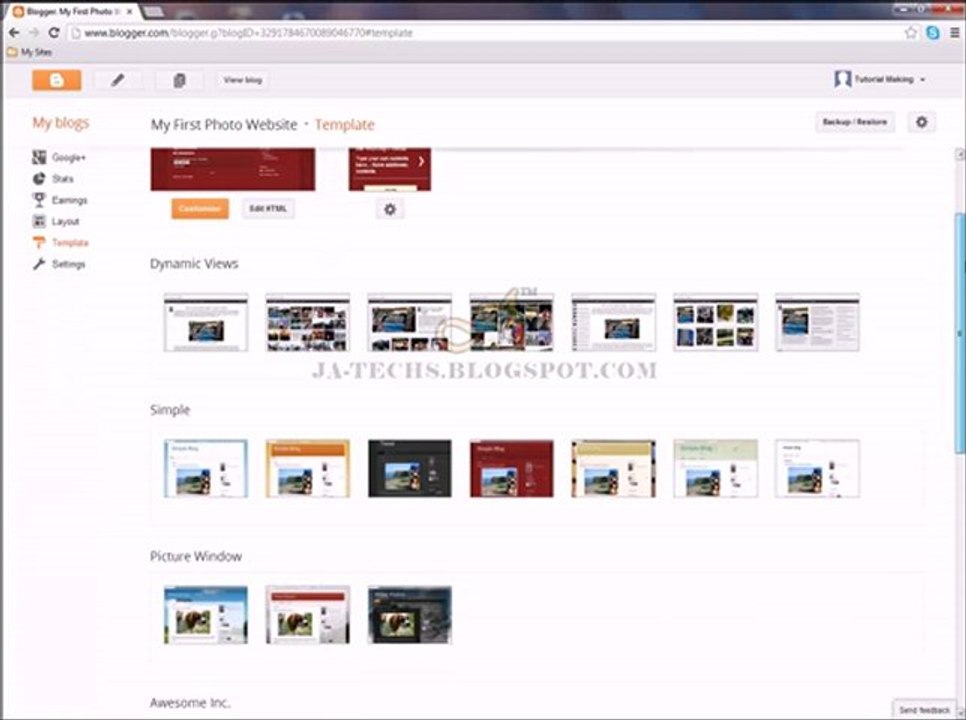
Task: Click the orange Customize button
Action: [x=200, y=209]
